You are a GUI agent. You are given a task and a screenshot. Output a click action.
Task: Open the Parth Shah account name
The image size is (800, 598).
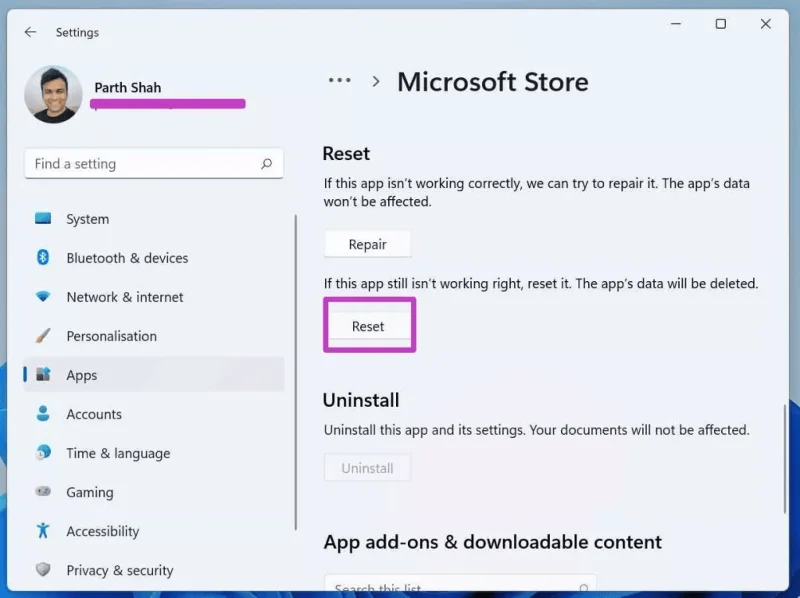tap(128, 88)
